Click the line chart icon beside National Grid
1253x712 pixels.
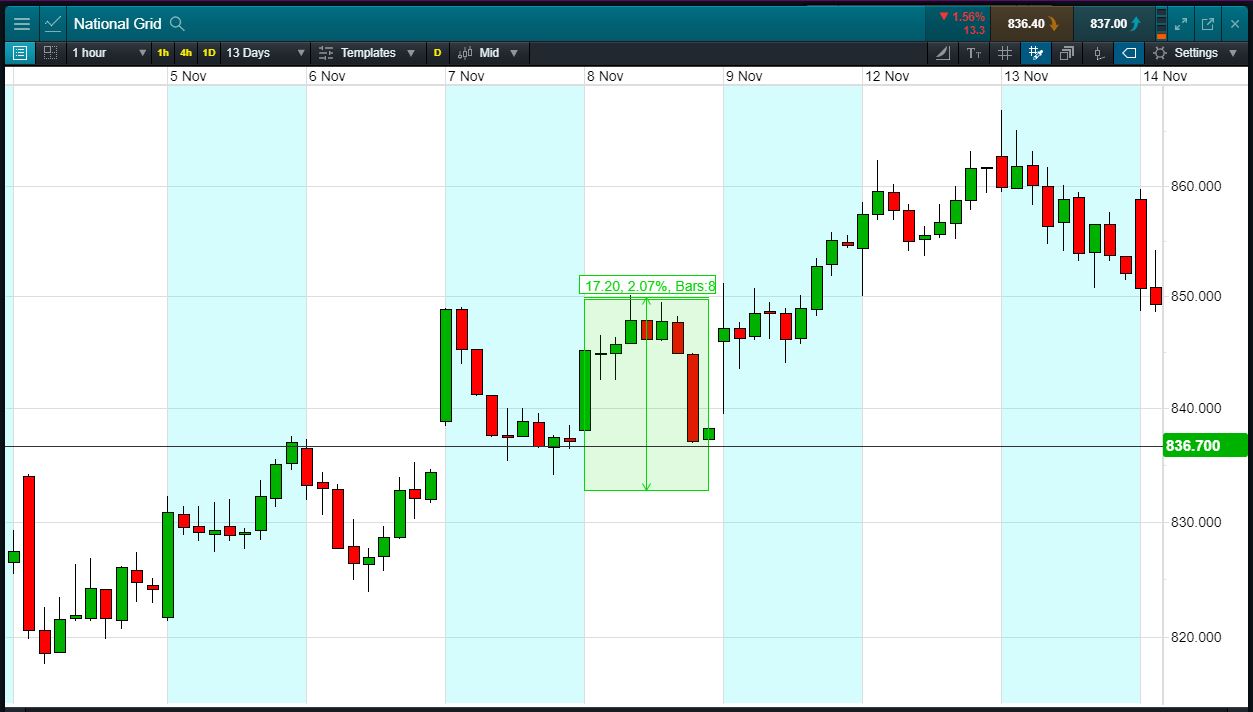click(x=53, y=23)
